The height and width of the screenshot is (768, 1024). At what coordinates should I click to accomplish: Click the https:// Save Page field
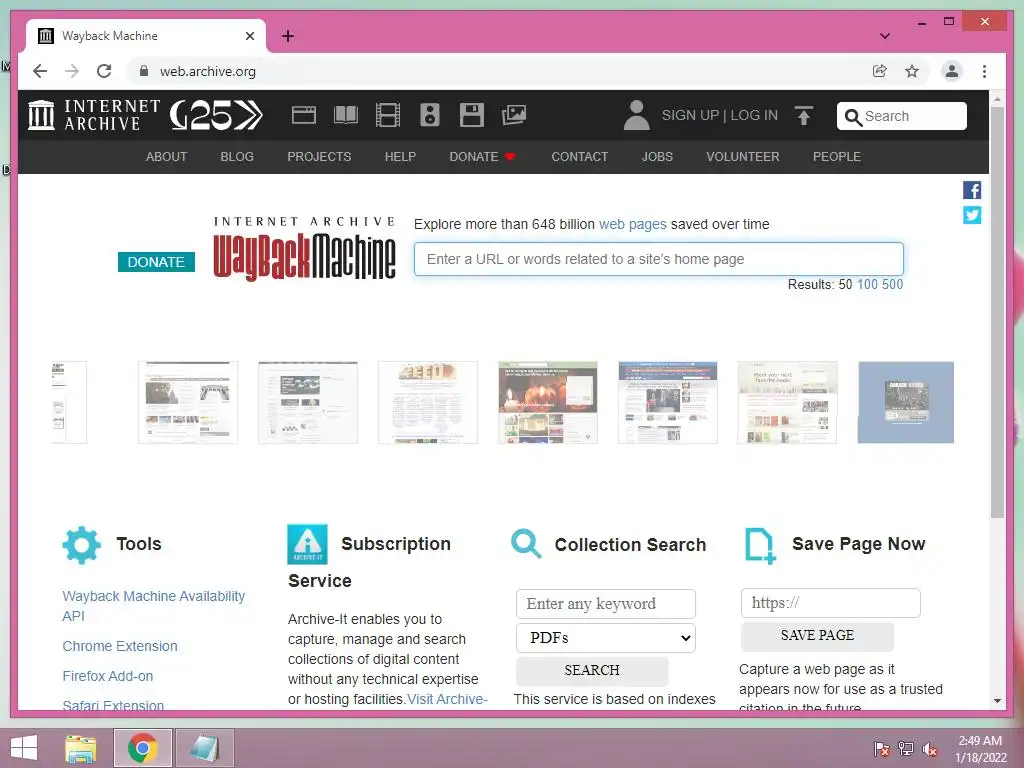pyautogui.click(x=830, y=603)
